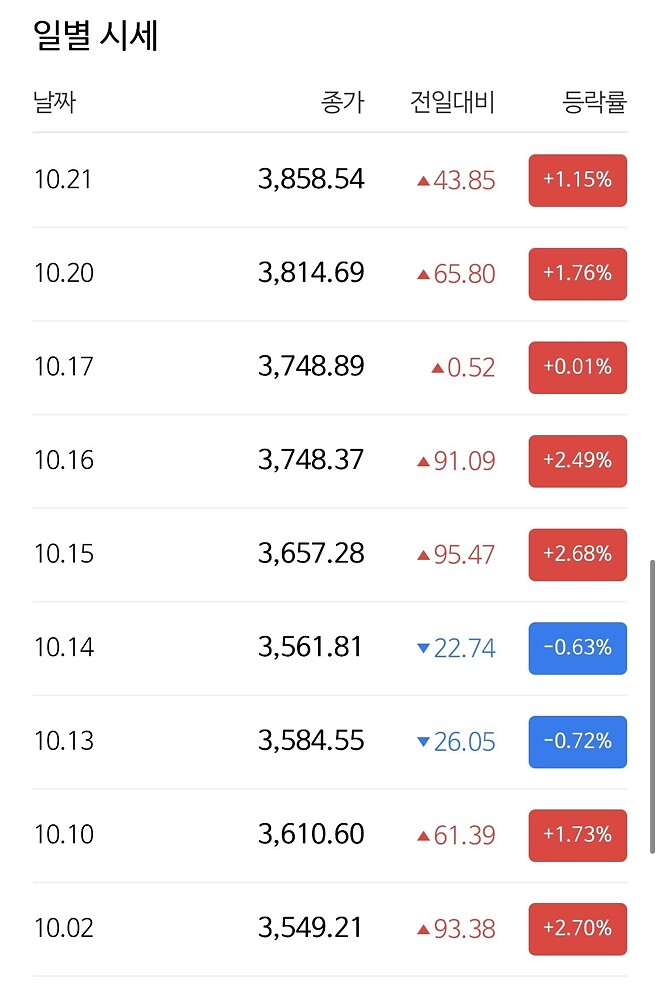This screenshot has height=984, width=660.
Task: Click the 종가 column header
Action: click(x=343, y=101)
